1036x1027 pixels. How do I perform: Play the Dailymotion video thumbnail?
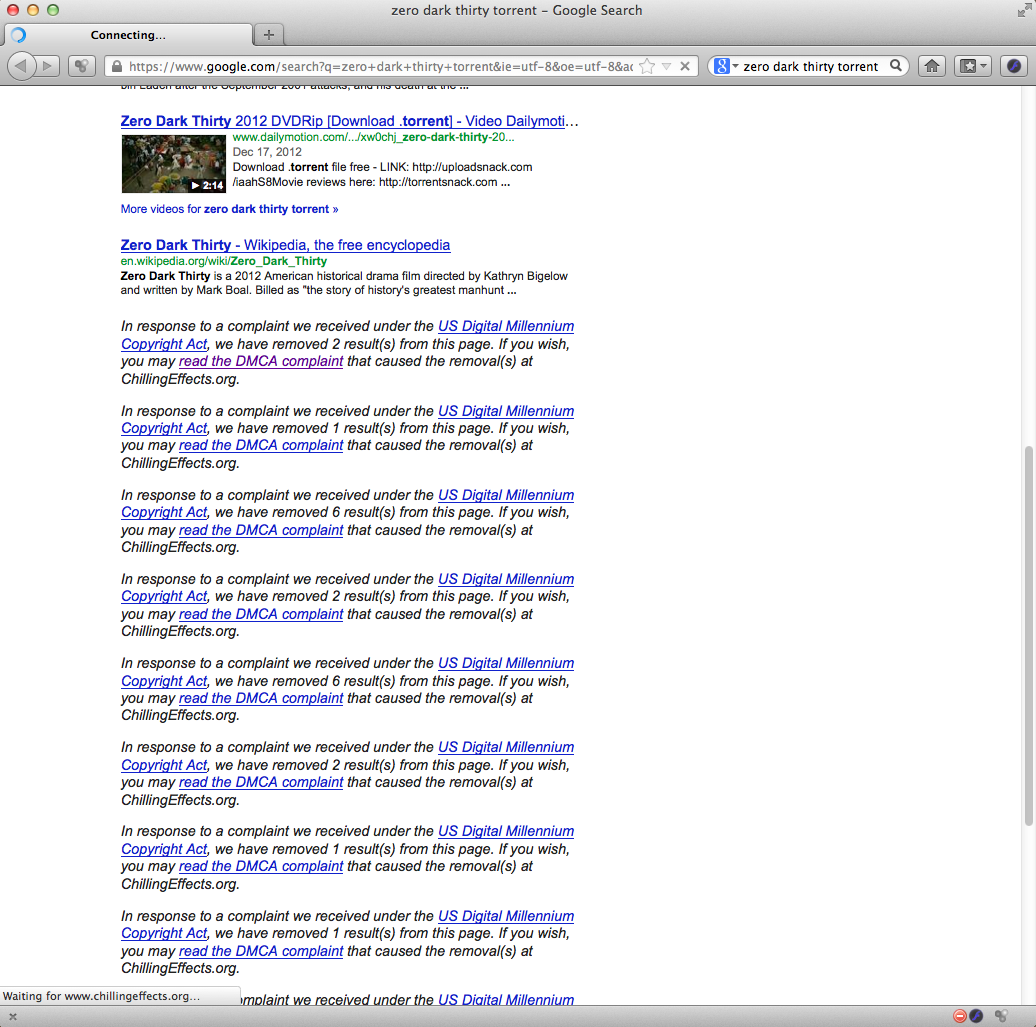coord(173,163)
